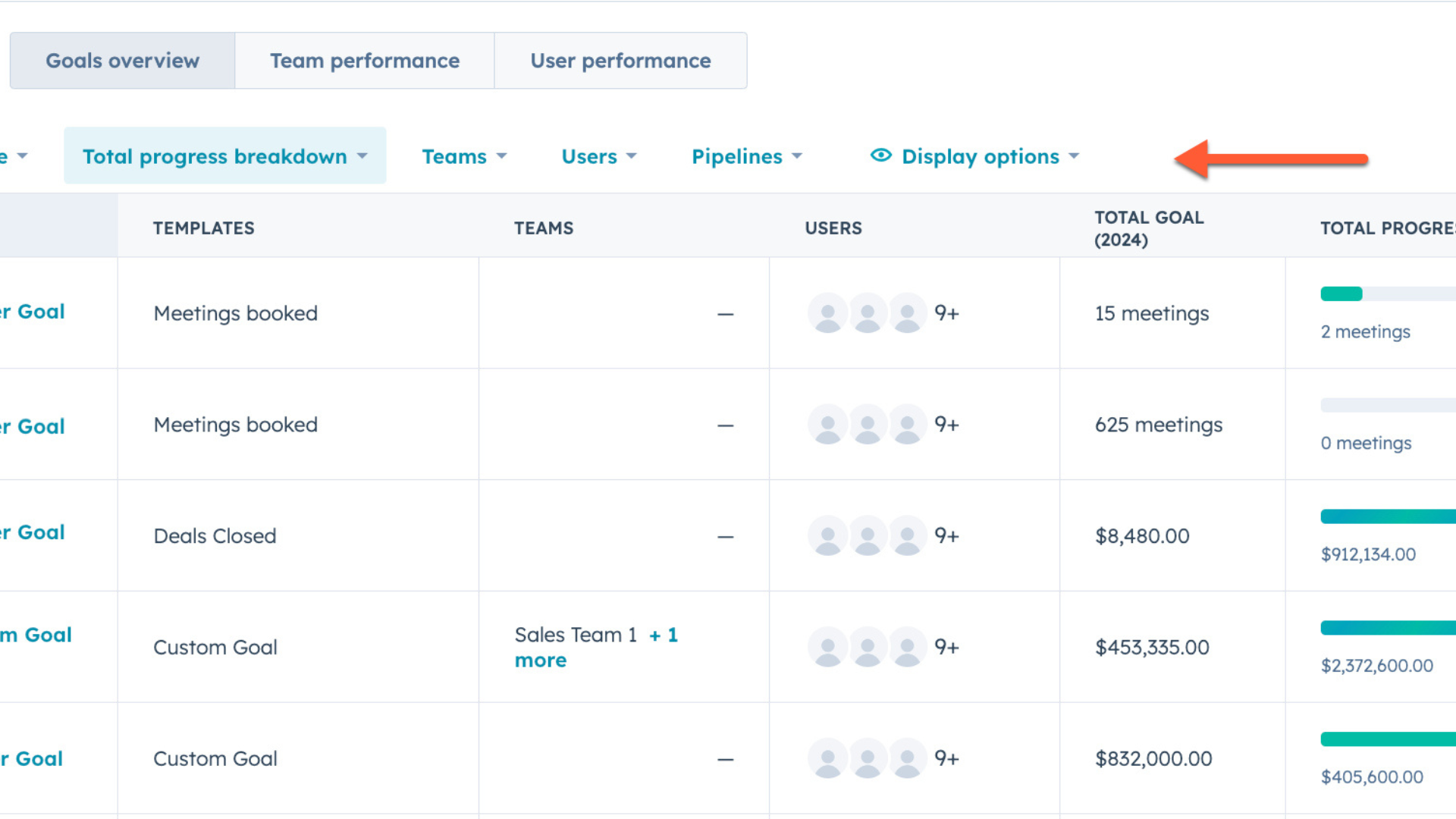This screenshot has height=819, width=1456.
Task: Click the first user avatar in the Sales Team 1 row
Action: [x=828, y=648]
